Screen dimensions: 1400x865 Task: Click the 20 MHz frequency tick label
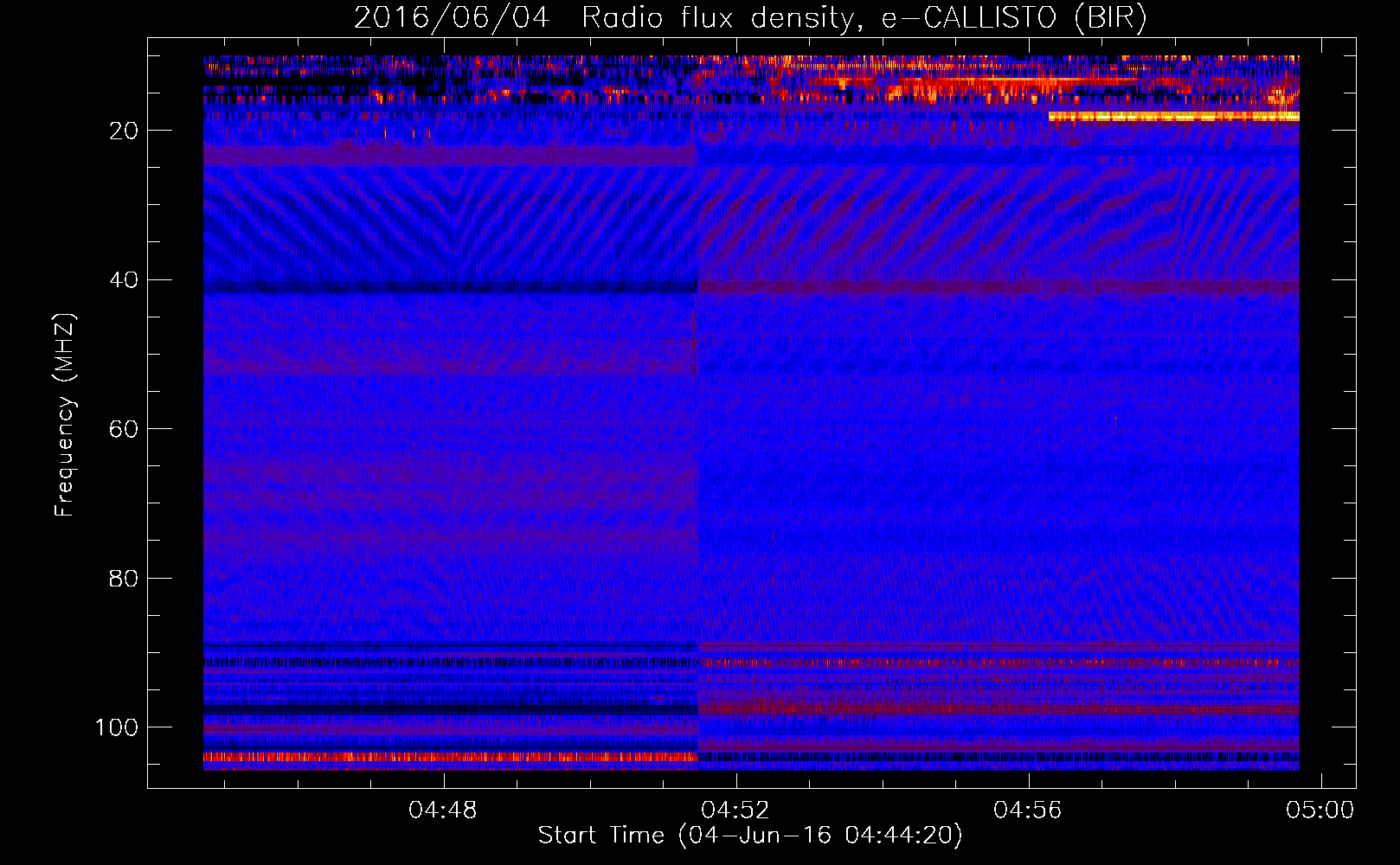124,131
